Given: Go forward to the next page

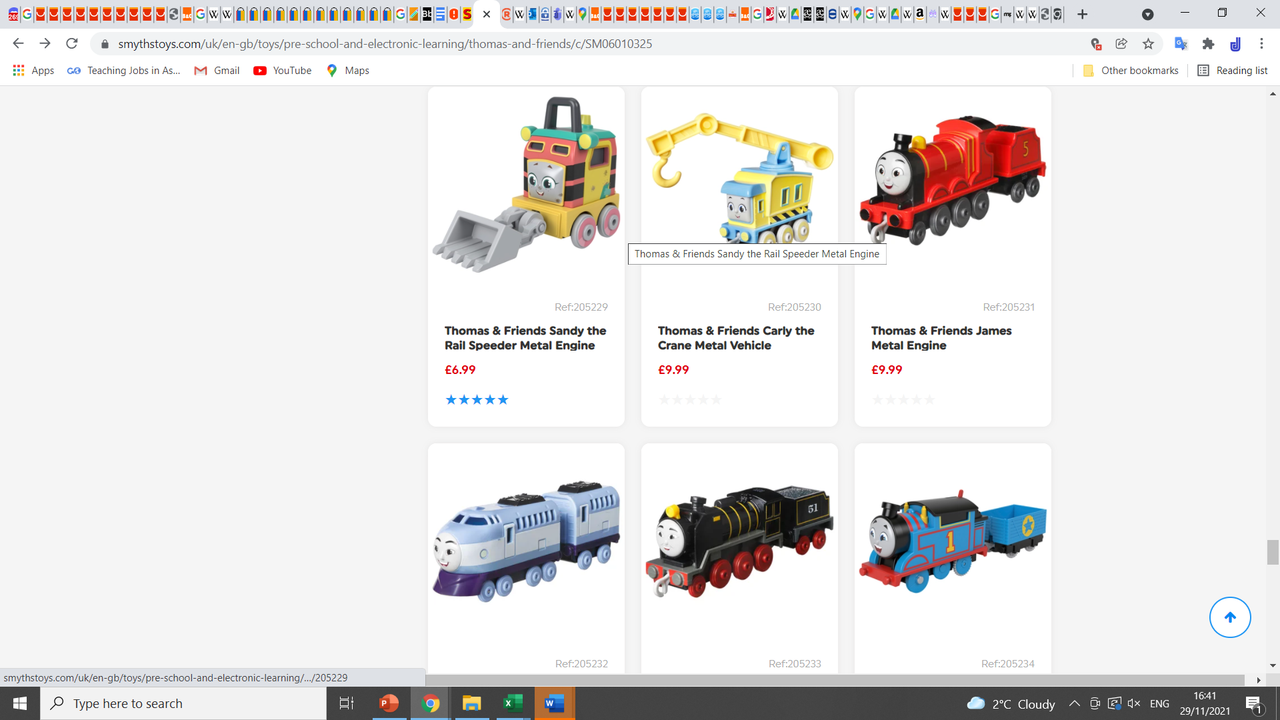Looking at the screenshot, I should [x=45, y=44].
